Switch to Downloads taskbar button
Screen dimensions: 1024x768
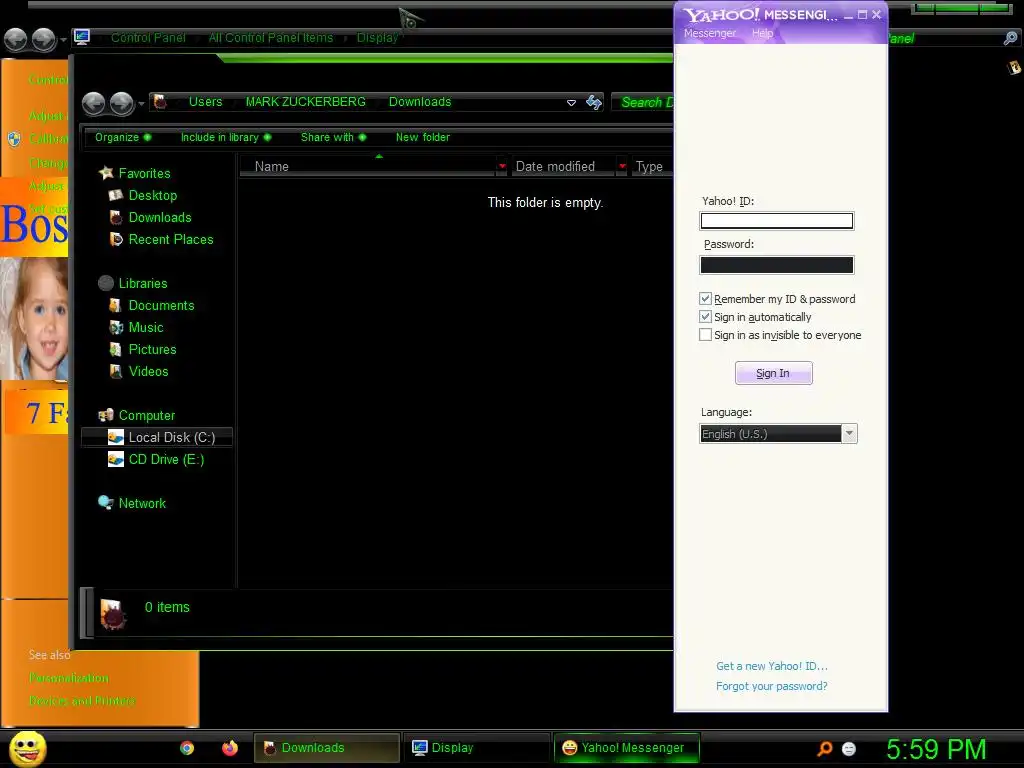click(327, 748)
